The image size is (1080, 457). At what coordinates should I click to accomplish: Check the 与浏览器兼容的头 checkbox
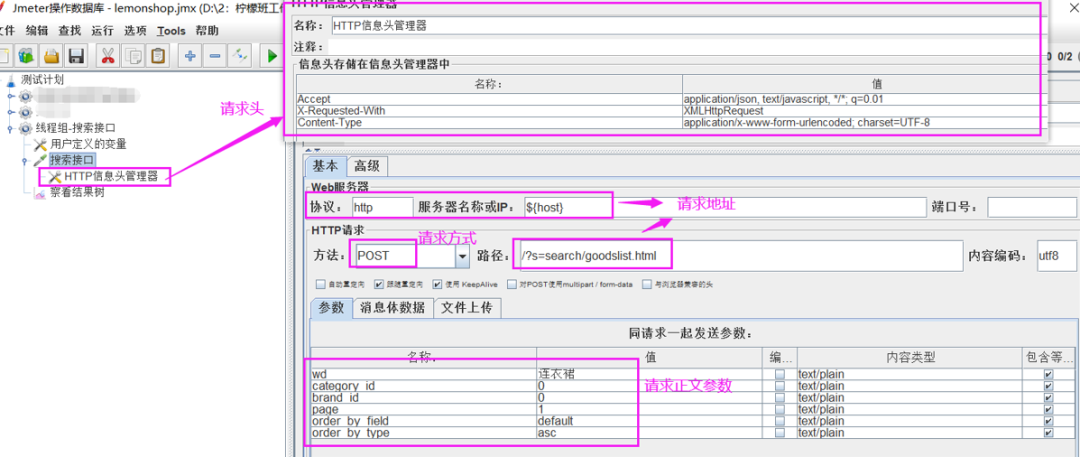tap(647, 284)
